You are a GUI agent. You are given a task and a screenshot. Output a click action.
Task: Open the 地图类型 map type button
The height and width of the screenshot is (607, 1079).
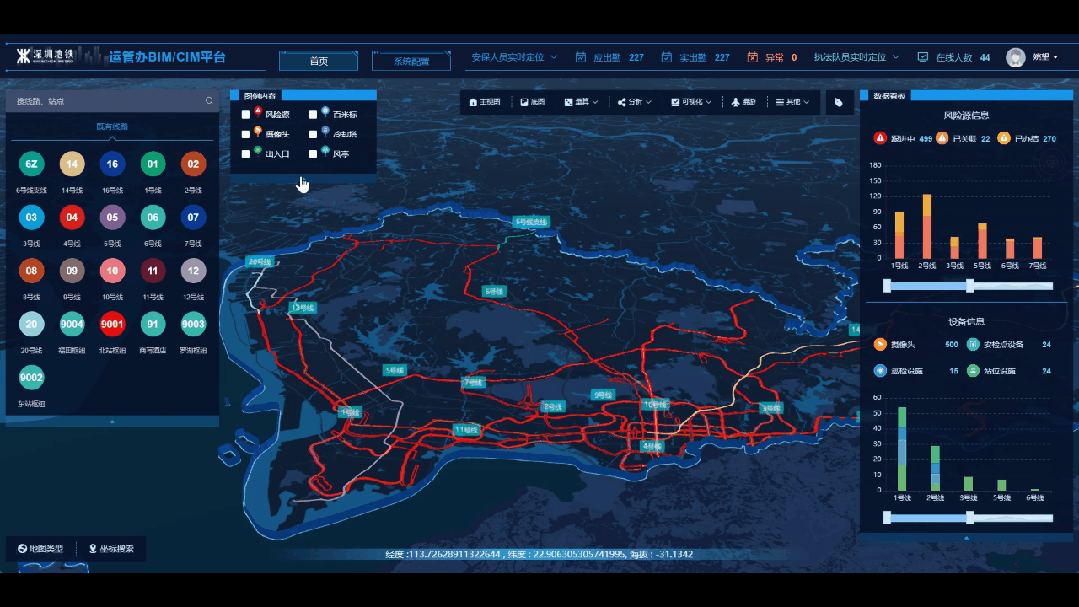(40, 549)
